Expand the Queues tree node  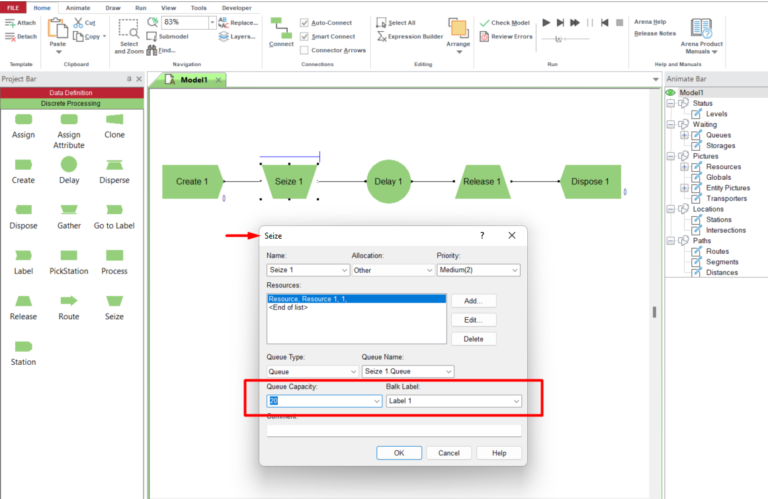(684, 135)
